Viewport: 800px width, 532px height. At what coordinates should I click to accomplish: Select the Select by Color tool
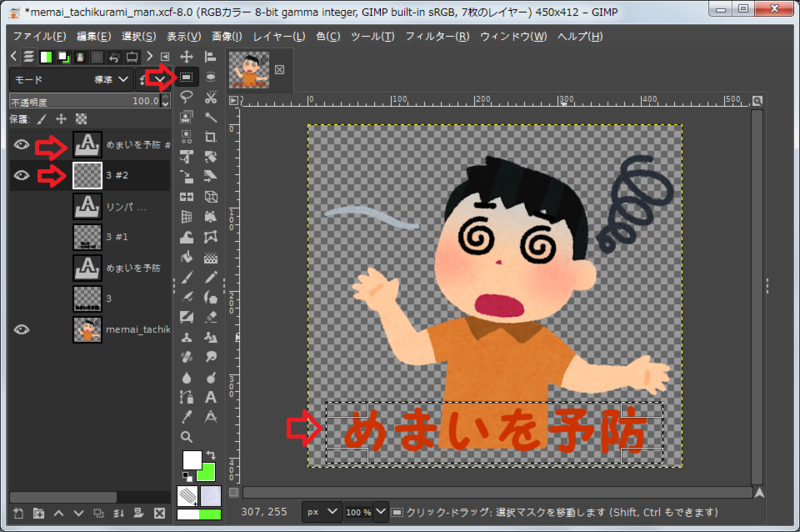tap(187, 137)
